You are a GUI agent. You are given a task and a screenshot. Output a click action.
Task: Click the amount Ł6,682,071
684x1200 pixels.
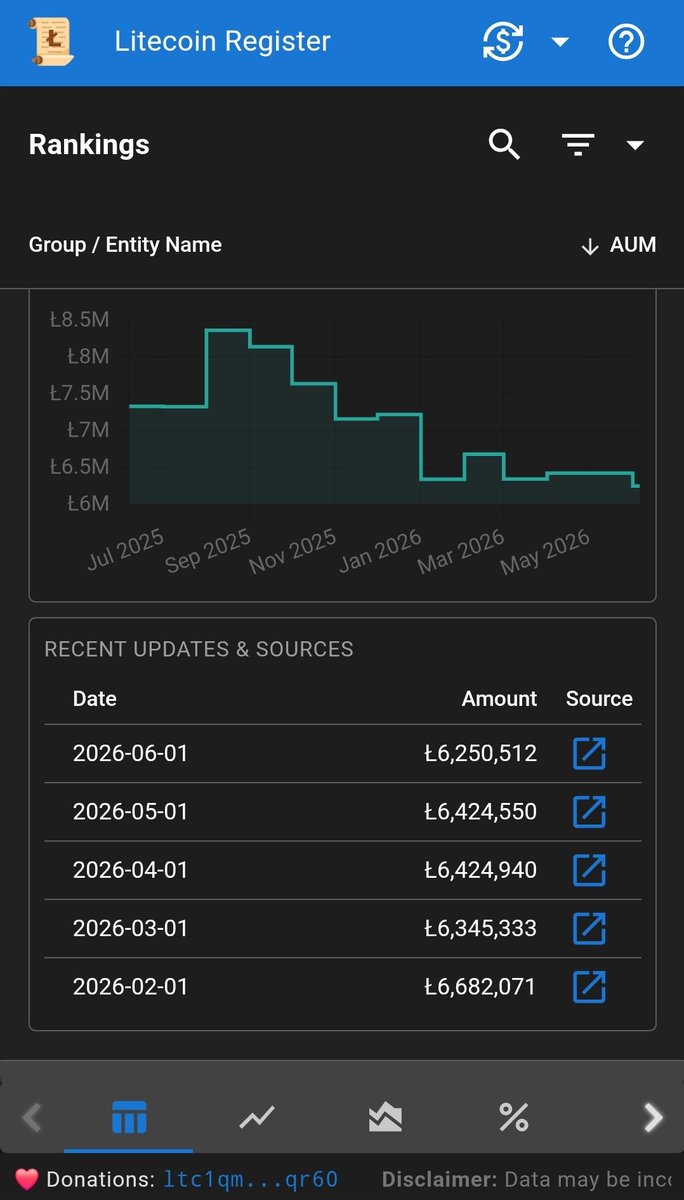click(x=481, y=987)
